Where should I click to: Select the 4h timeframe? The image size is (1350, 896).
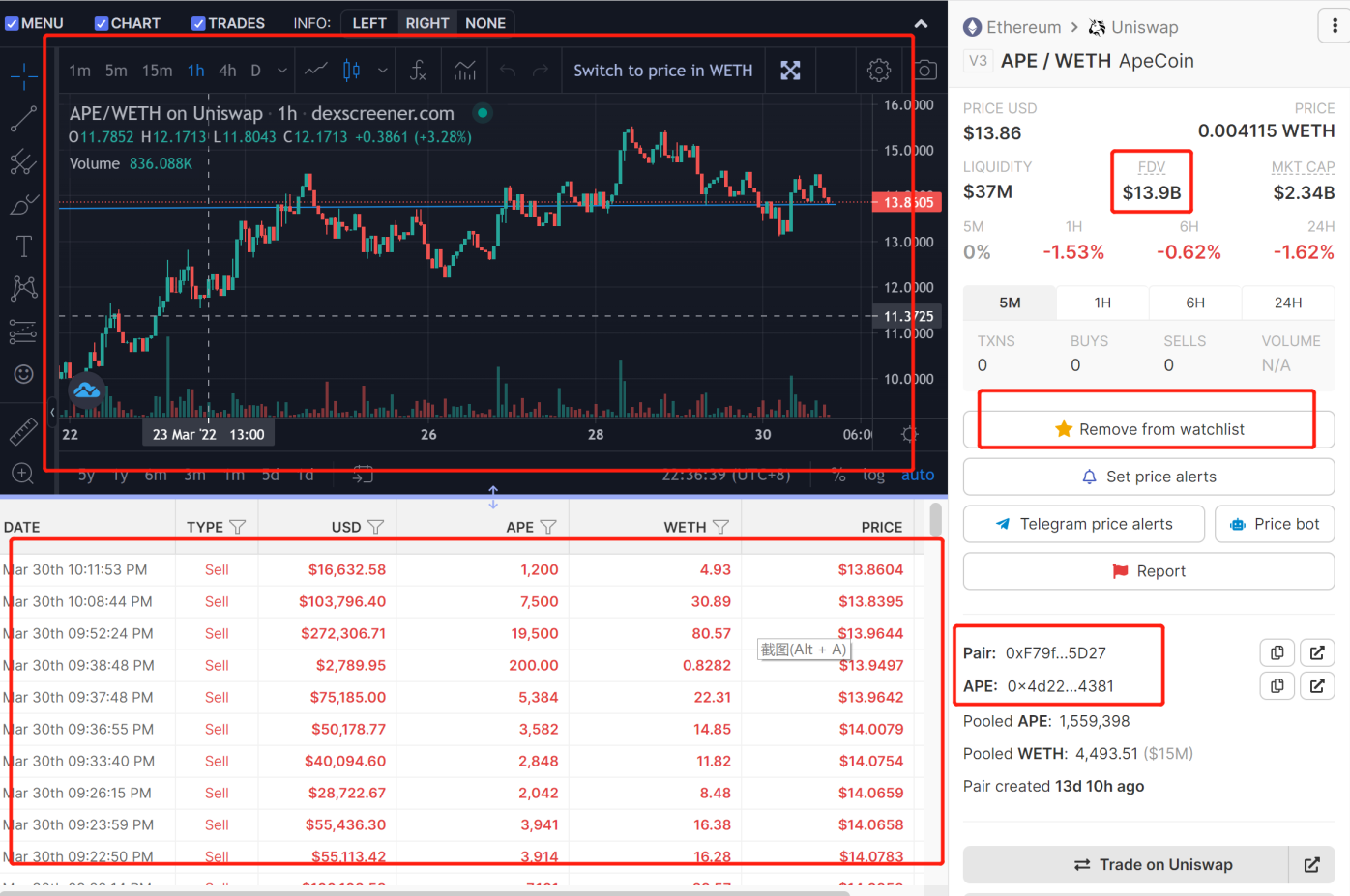click(227, 71)
